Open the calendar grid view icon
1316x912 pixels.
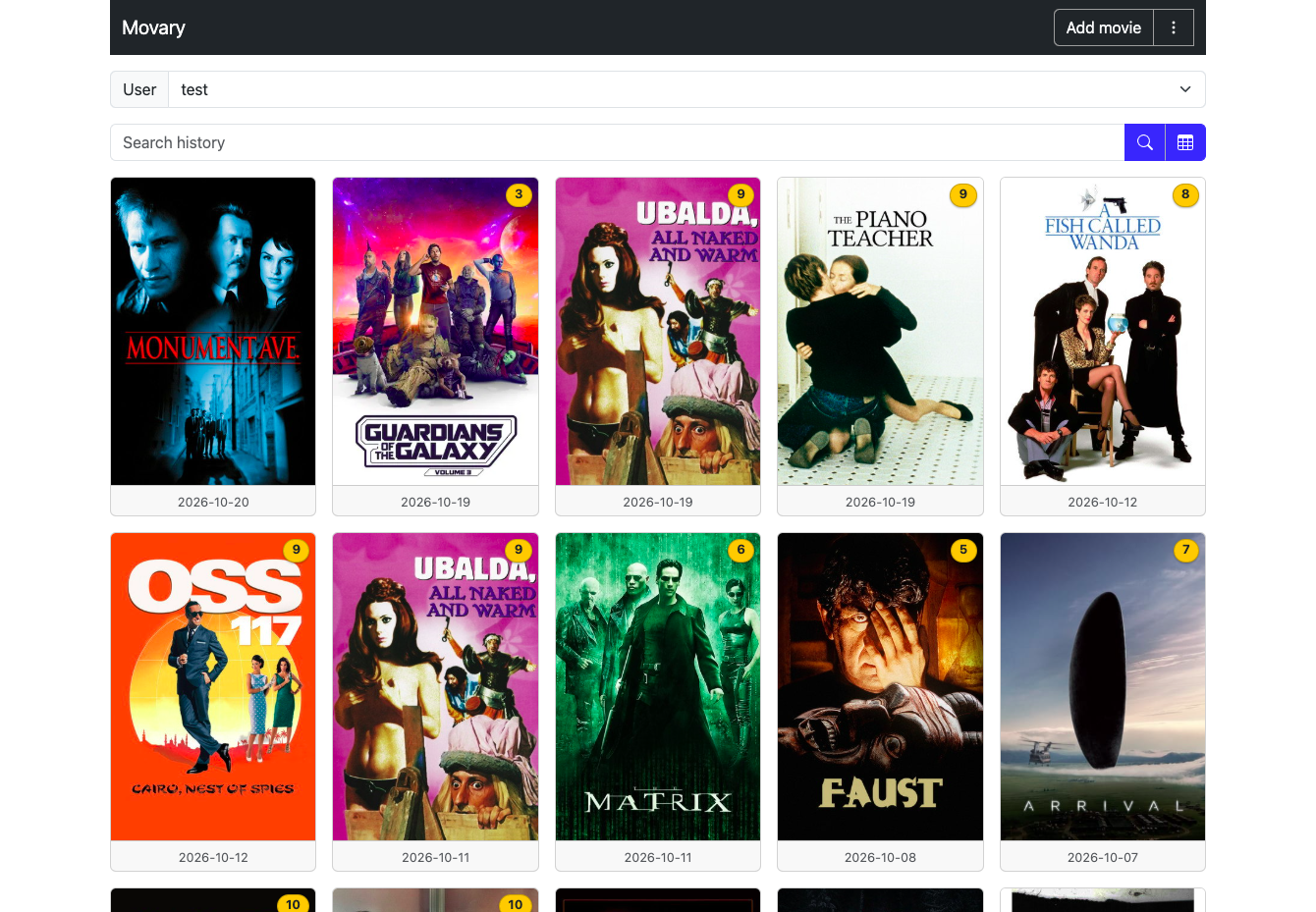coord(1185,142)
